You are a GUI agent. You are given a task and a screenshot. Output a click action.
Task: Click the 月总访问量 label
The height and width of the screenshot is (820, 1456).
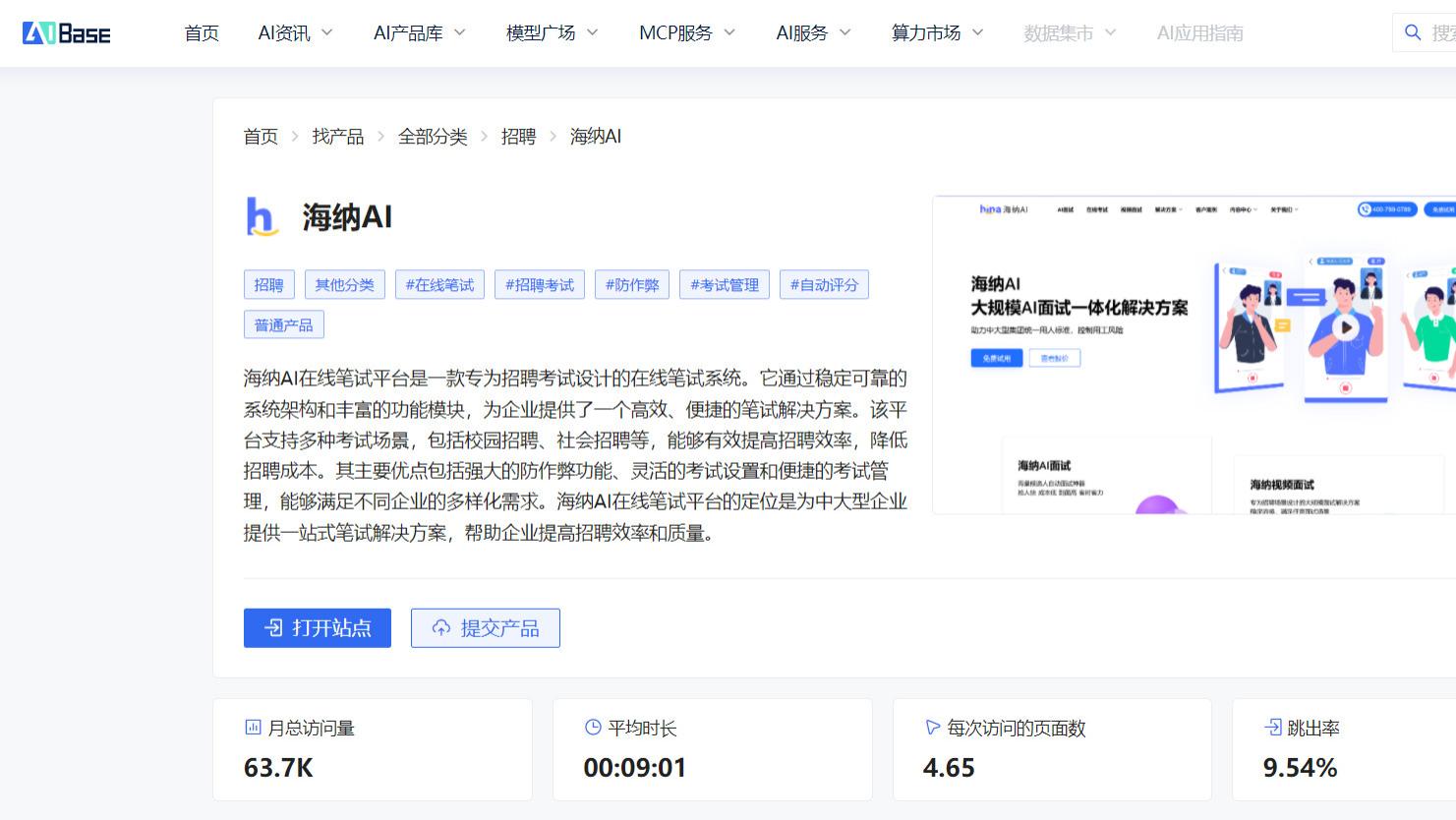(x=311, y=729)
